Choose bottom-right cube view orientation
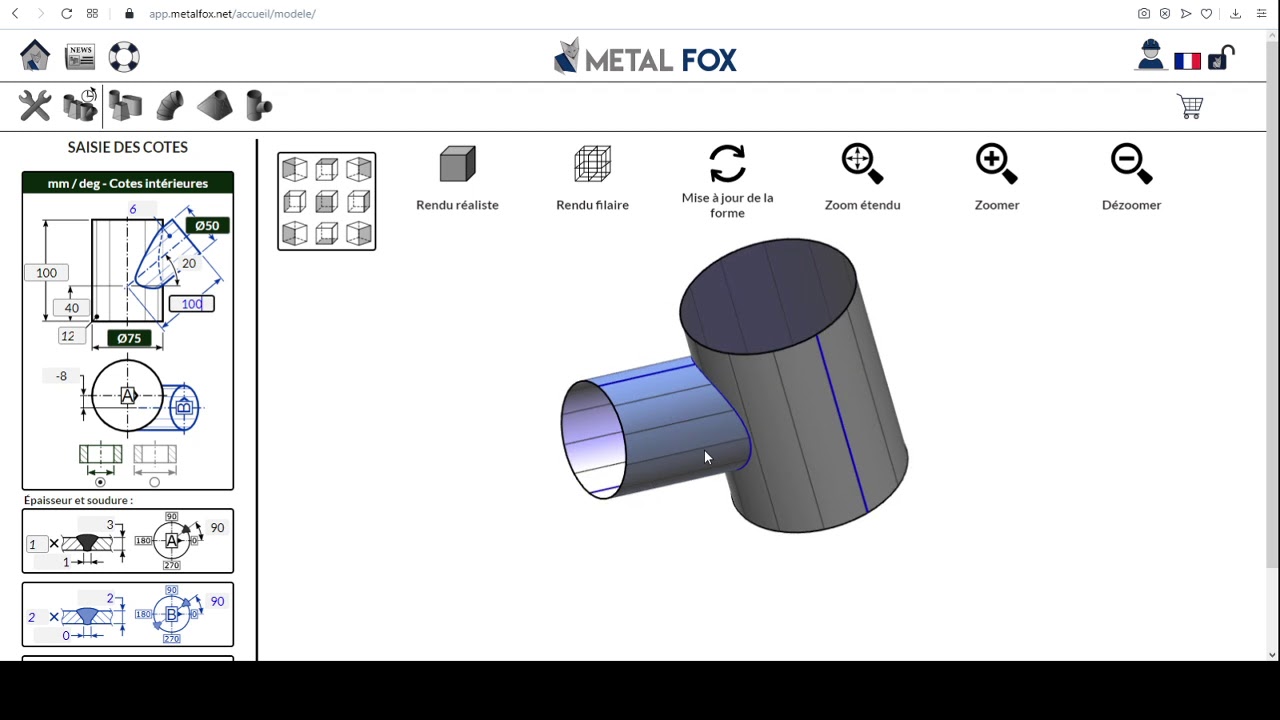Image resolution: width=1280 pixels, height=720 pixels. (359, 234)
